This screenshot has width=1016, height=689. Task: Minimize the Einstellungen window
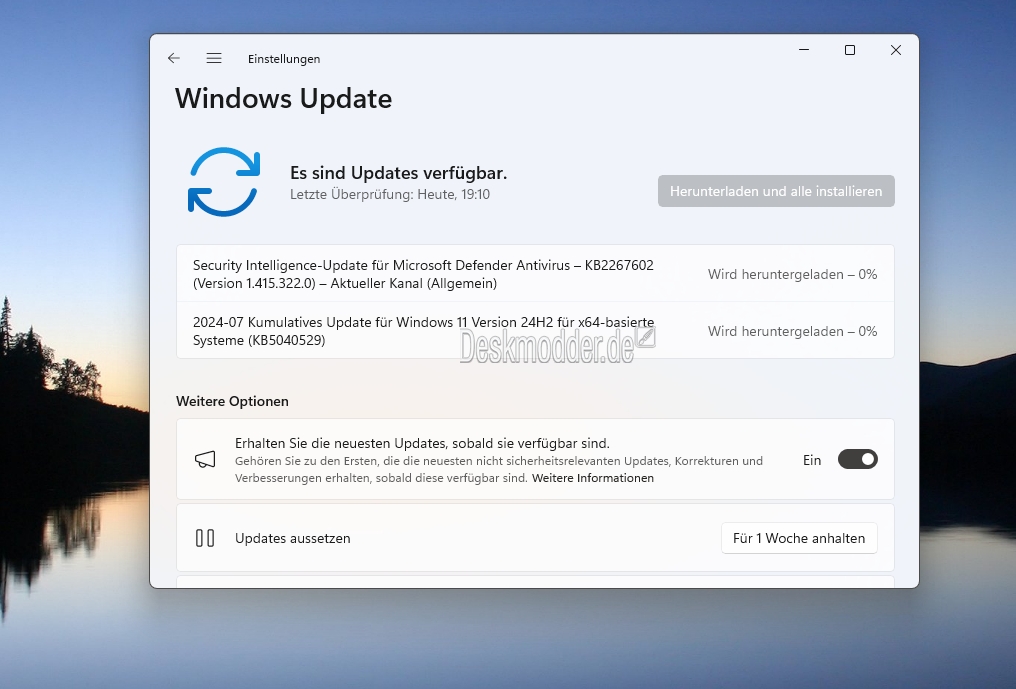[x=804, y=50]
